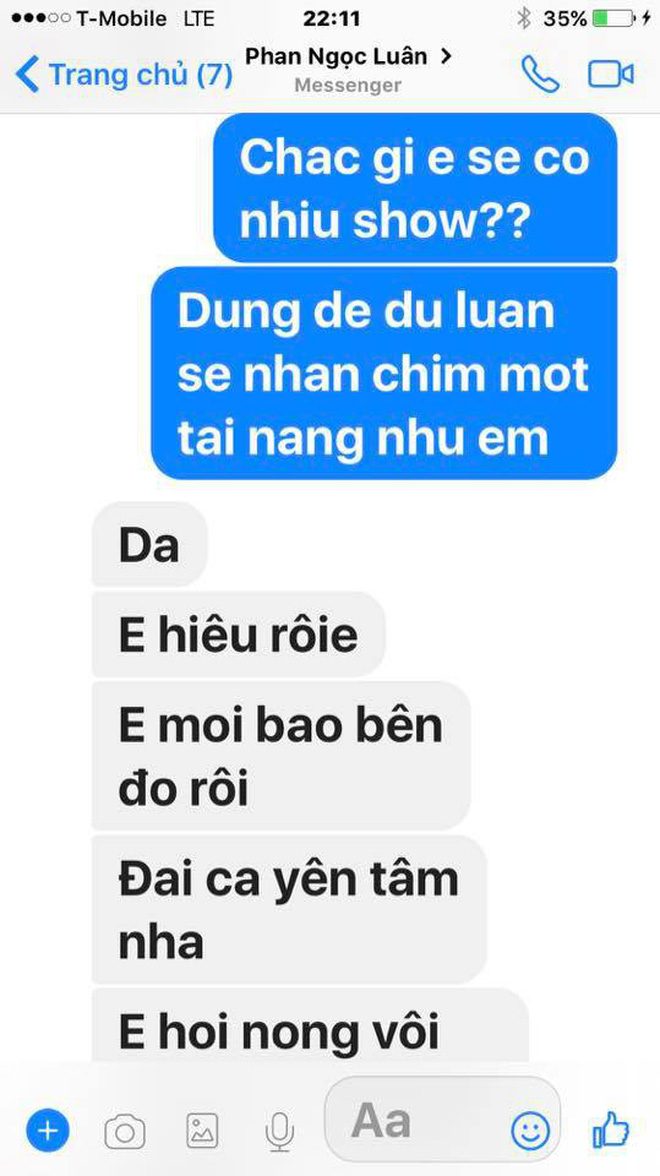Tap the microphone to record a voice message
The width and height of the screenshot is (660, 1176).
coord(279,1131)
